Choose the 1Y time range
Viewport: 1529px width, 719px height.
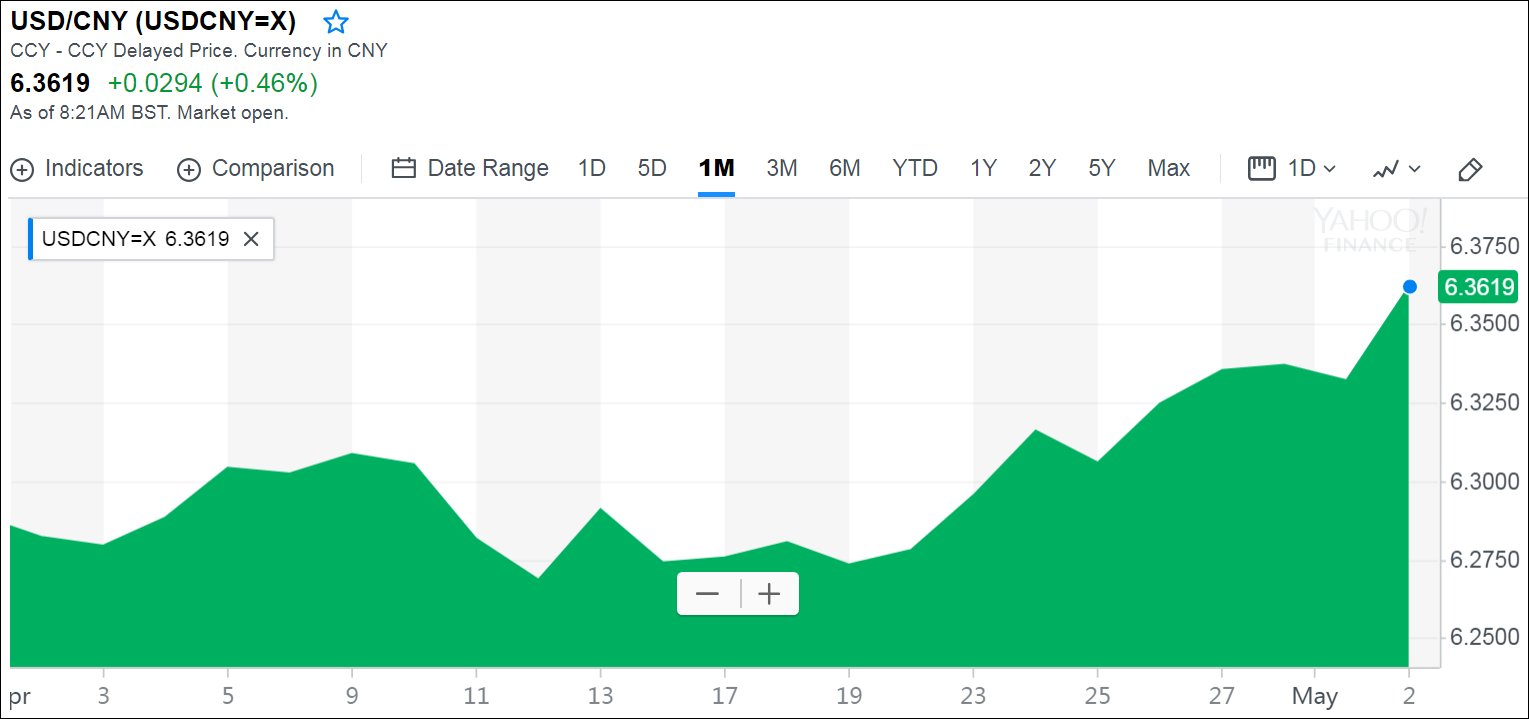tap(983, 168)
